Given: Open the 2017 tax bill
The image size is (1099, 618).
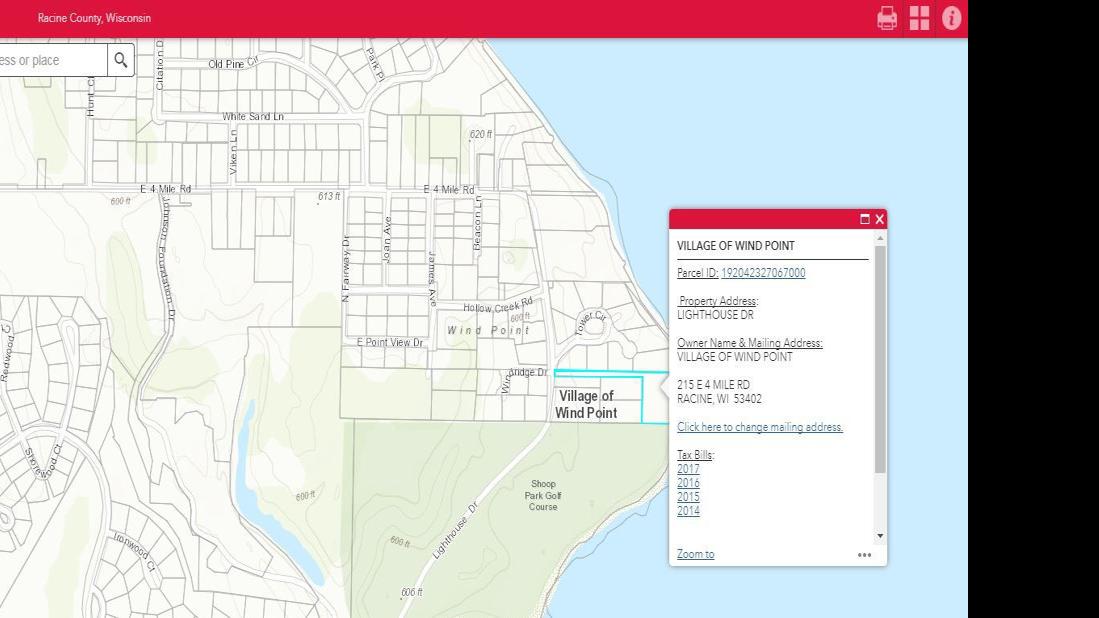Looking at the screenshot, I should tap(688, 469).
